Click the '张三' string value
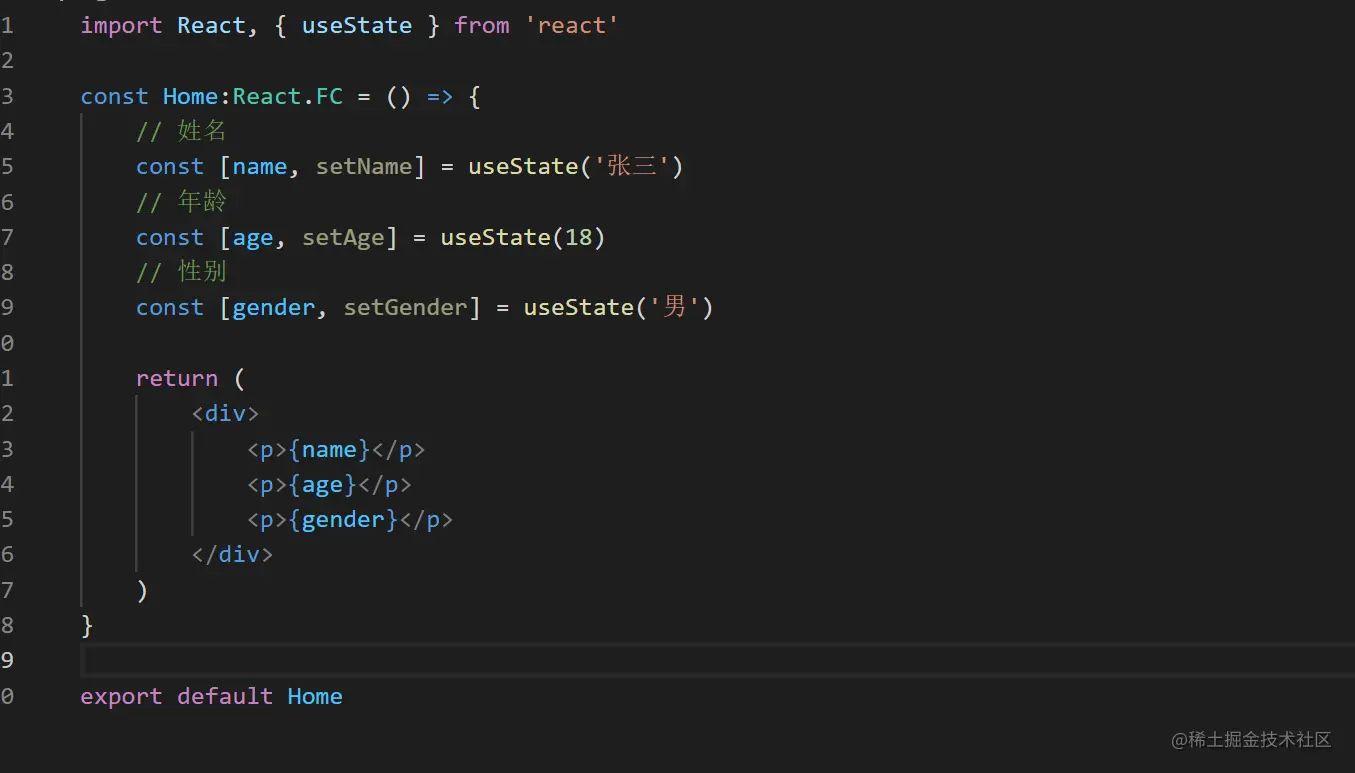Viewport: 1355px width, 773px height. pyautogui.click(x=632, y=166)
